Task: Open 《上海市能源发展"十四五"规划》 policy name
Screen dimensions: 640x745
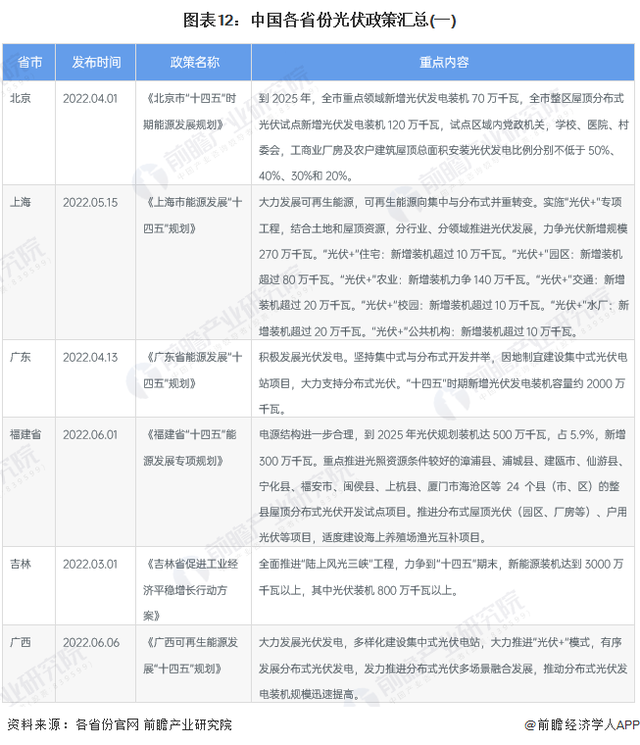Action: pos(193,213)
